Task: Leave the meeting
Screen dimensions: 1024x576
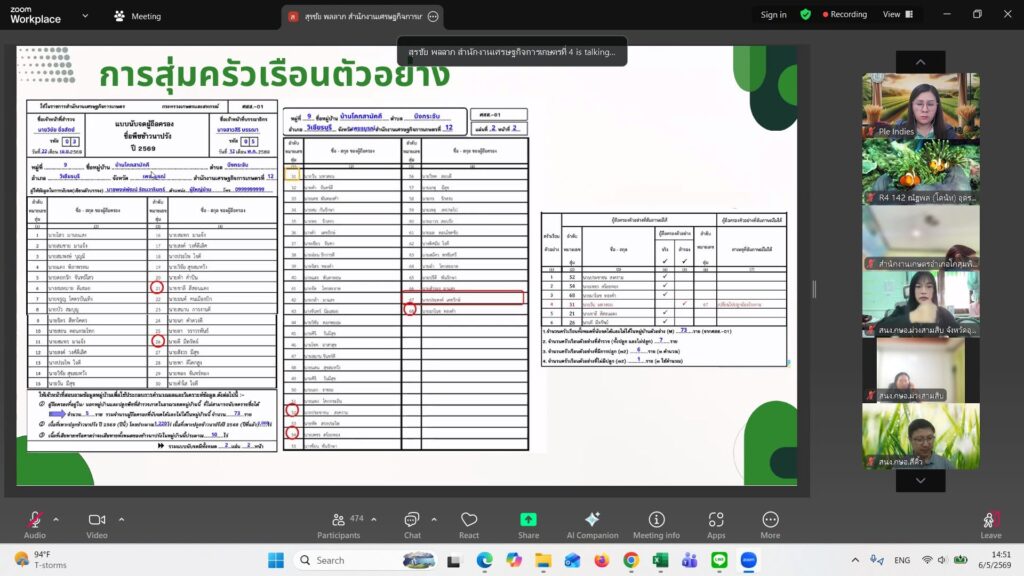Action: (991, 525)
